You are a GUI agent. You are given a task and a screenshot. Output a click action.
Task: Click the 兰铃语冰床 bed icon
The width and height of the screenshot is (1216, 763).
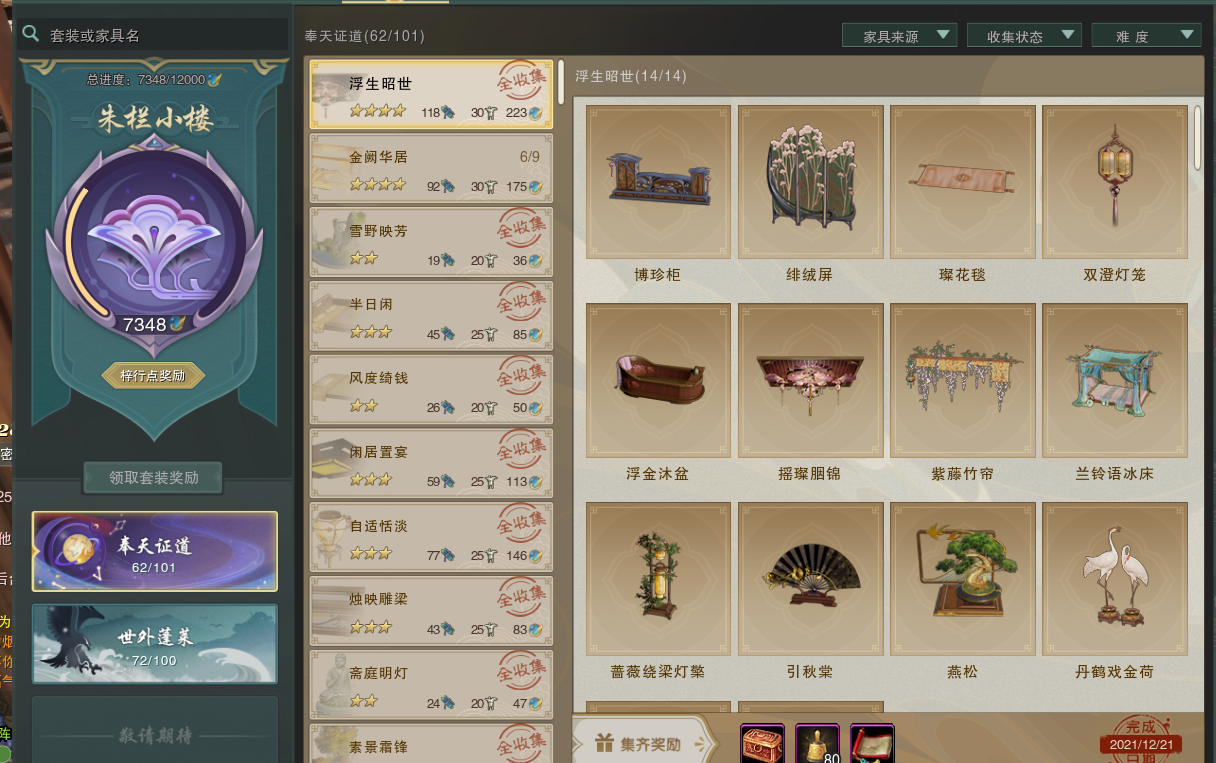pyautogui.click(x=1114, y=380)
